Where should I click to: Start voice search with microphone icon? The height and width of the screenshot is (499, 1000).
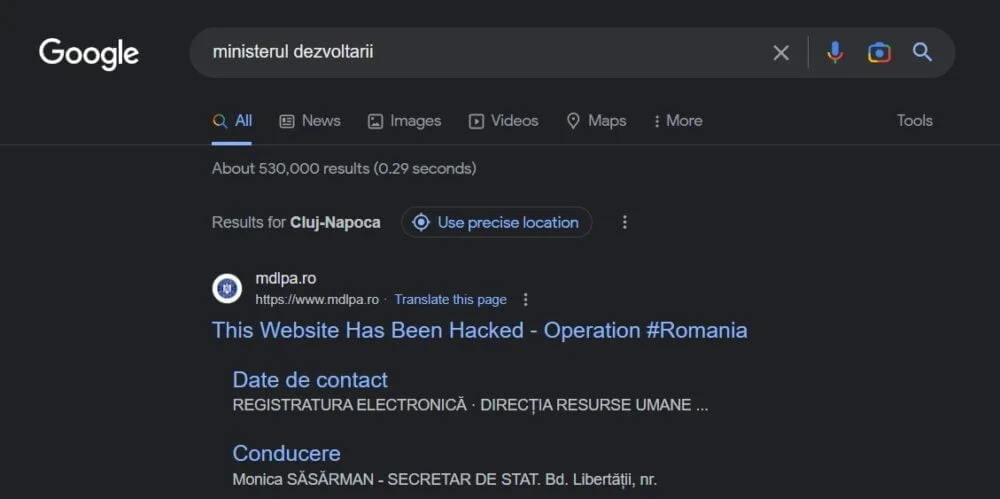coord(835,53)
